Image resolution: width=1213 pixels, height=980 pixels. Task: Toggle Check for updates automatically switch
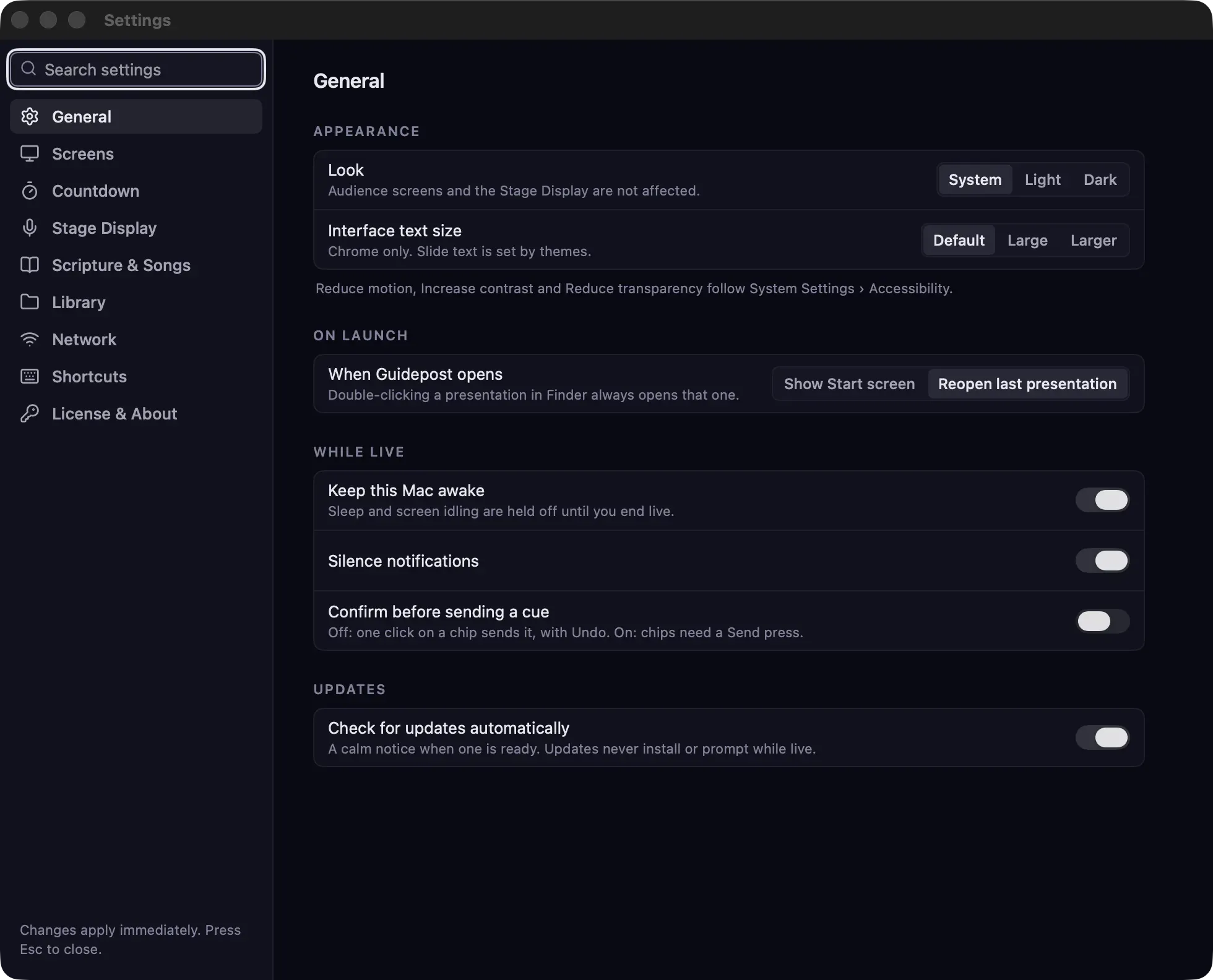(x=1102, y=737)
